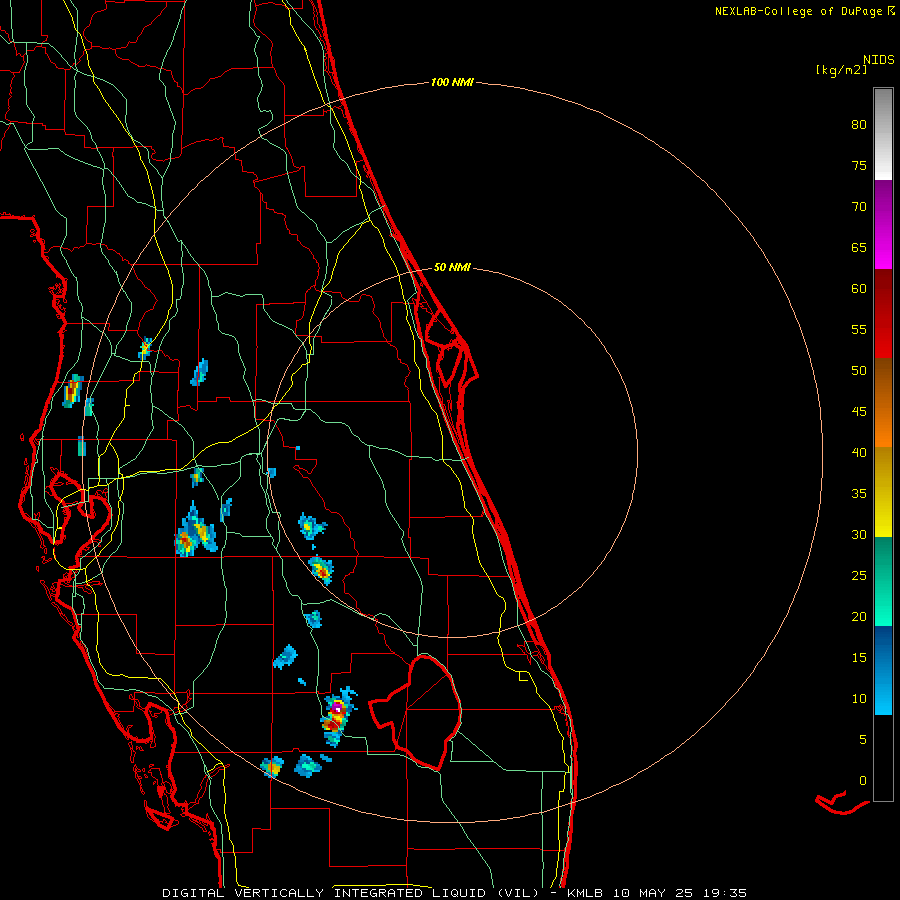Screen dimensions: 900x900
Task: Click the 5 value on the color scale
Action: click(863, 740)
